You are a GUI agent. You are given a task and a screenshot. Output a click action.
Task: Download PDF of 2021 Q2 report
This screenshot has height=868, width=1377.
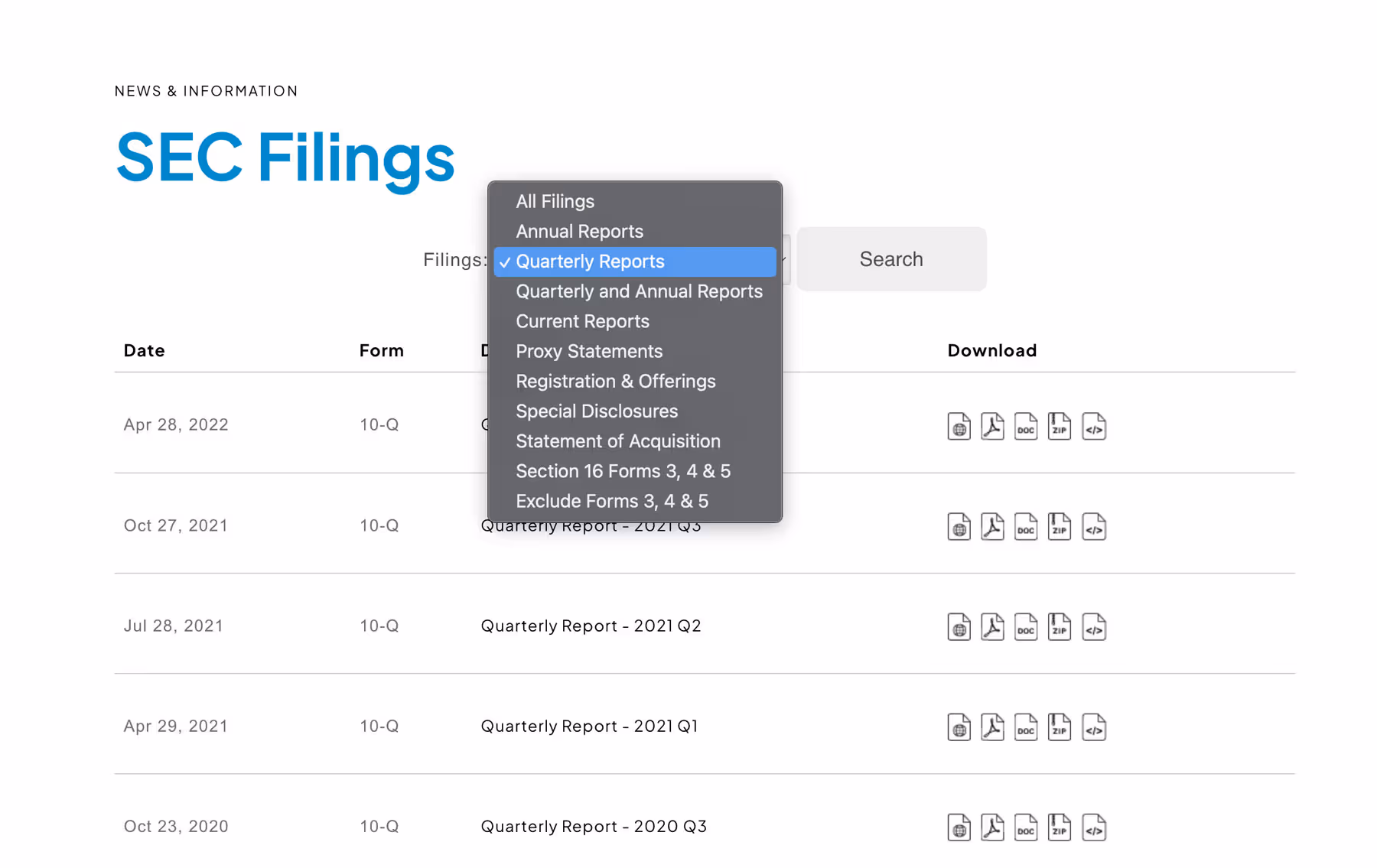tap(992, 626)
